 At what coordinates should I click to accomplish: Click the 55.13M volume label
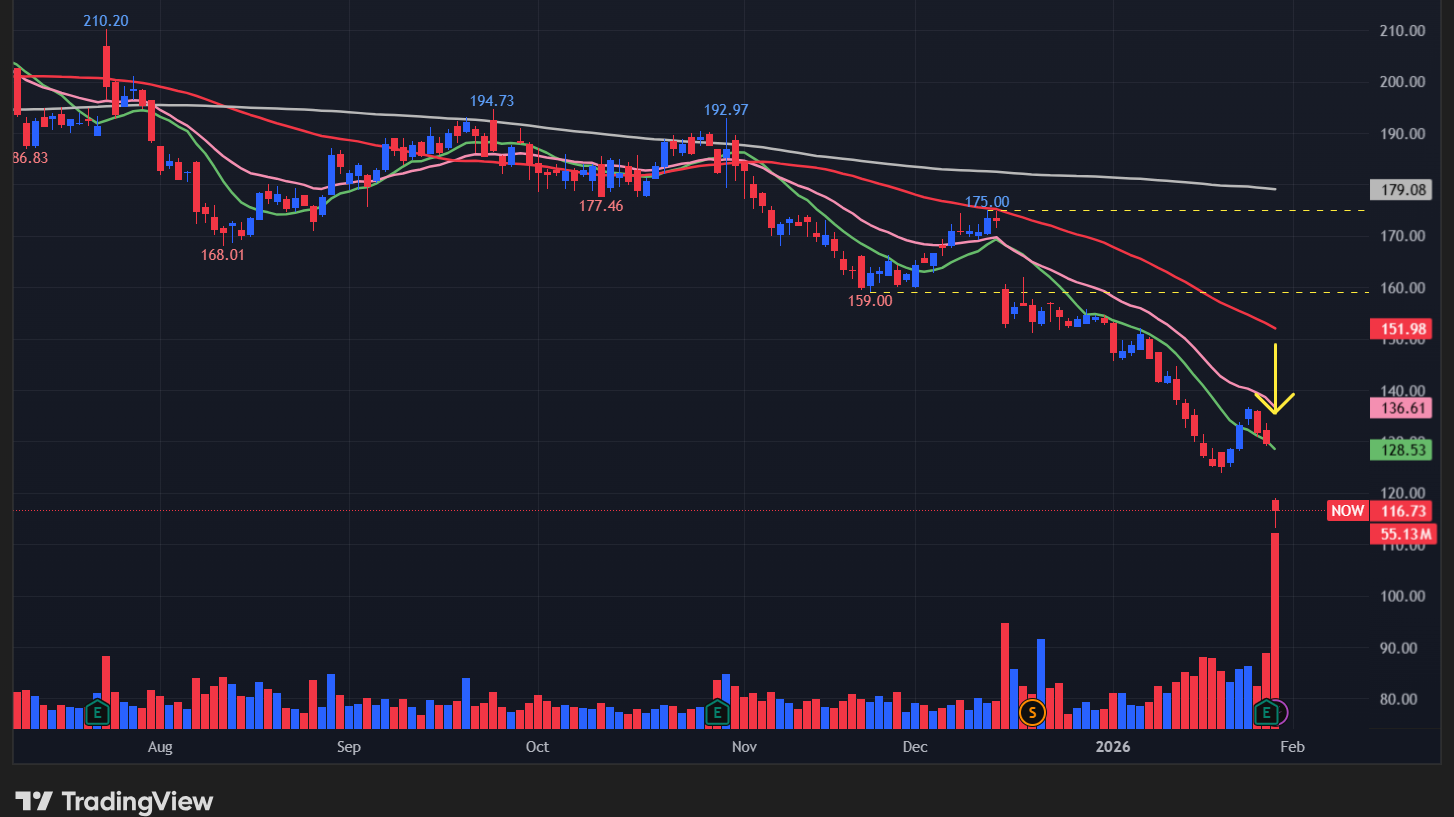click(x=1402, y=534)
